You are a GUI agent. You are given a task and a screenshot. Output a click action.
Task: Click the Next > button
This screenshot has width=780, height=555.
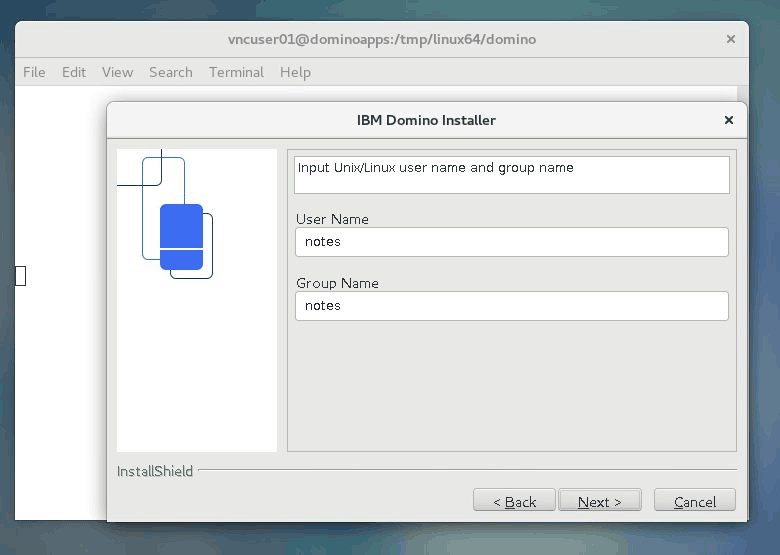pos(599,500)
